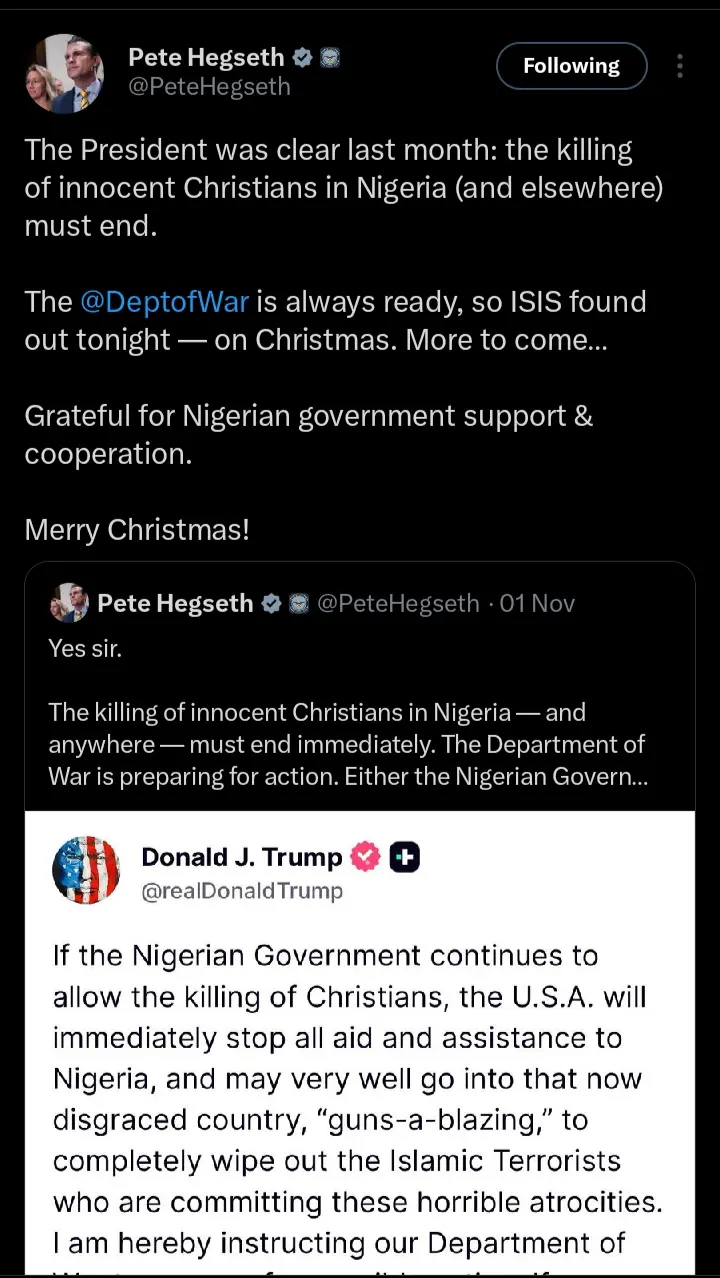Image resolution: width=720 pixels, height=1278 pixels.
Task: Expand the truncated quoted tweet starting "Yes sir."
Action: point(348,744)
